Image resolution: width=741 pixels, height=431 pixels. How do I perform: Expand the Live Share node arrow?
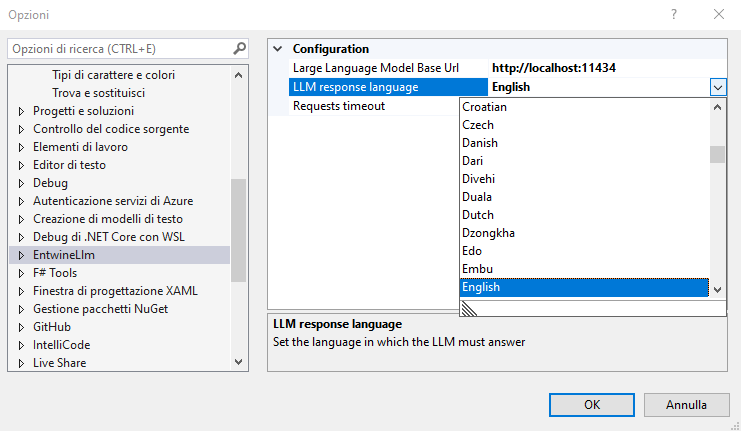[21, 363]
